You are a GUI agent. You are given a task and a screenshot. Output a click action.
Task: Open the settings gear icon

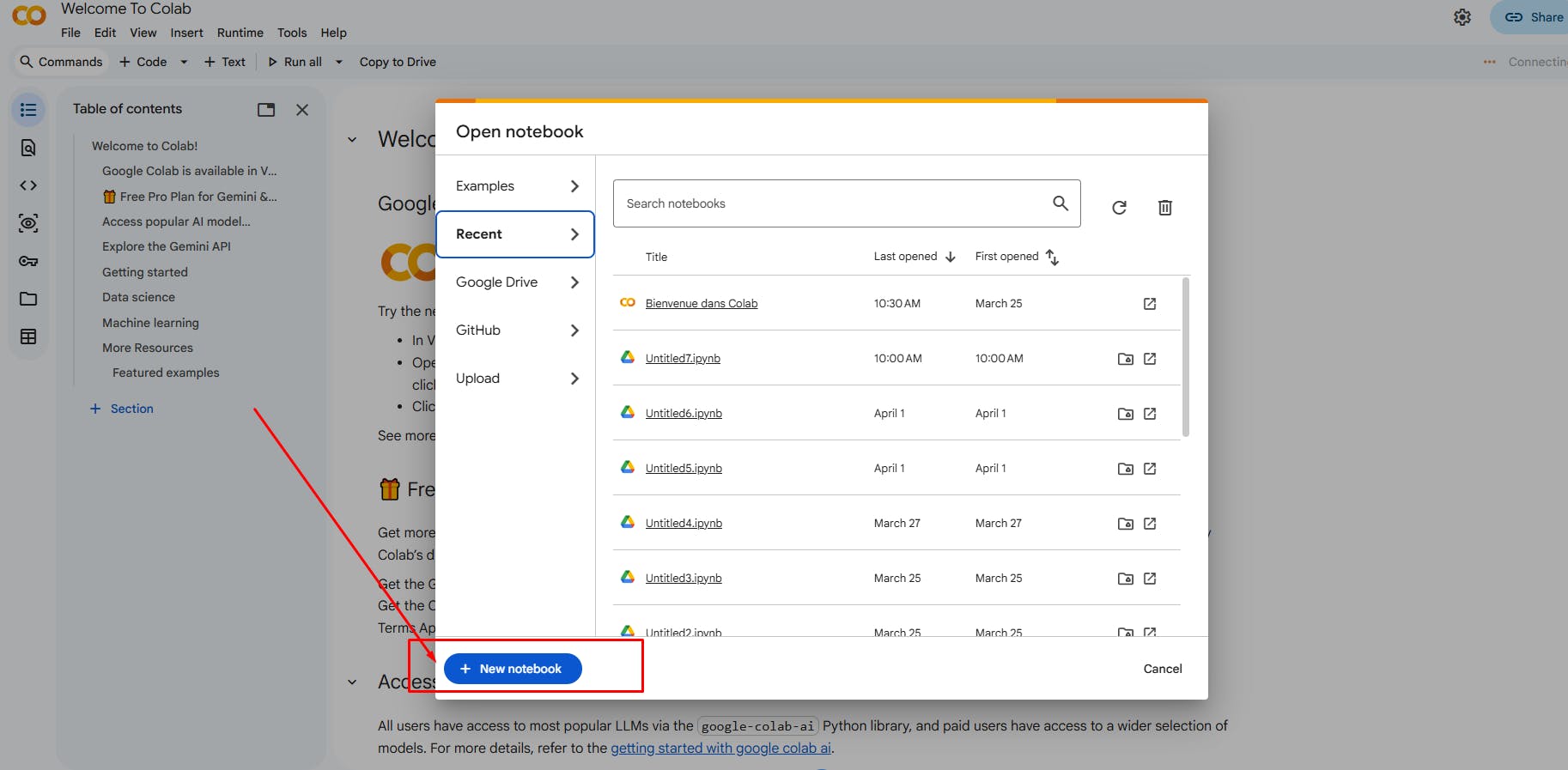click(1462, 17)
